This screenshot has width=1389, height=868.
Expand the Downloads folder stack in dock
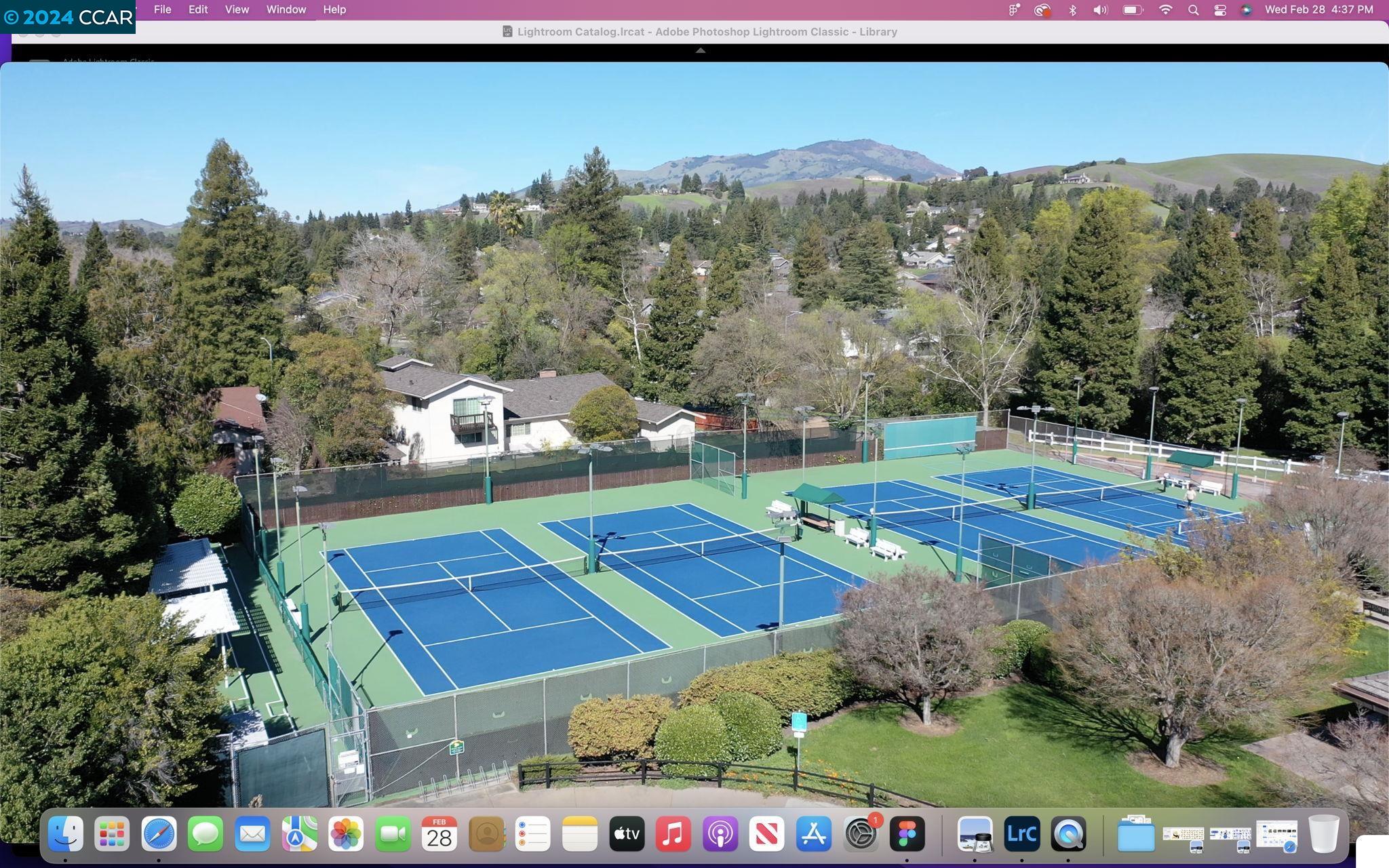pos(1136,833)
